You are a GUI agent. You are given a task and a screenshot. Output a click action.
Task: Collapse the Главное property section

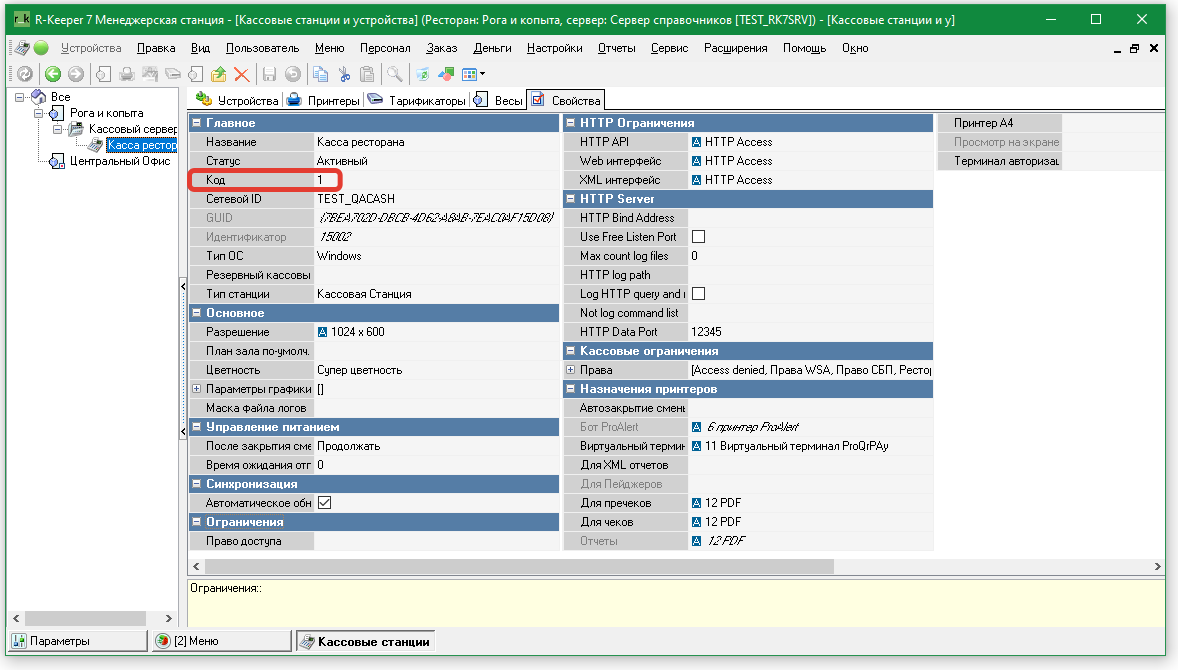point(196,123)
